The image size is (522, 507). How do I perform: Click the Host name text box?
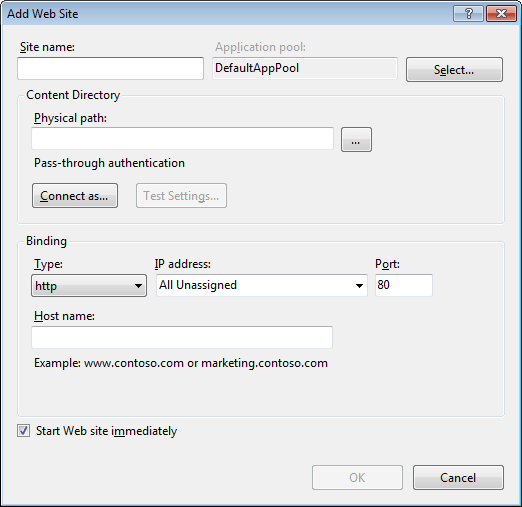pyautogui.click(x=182, y=337)
